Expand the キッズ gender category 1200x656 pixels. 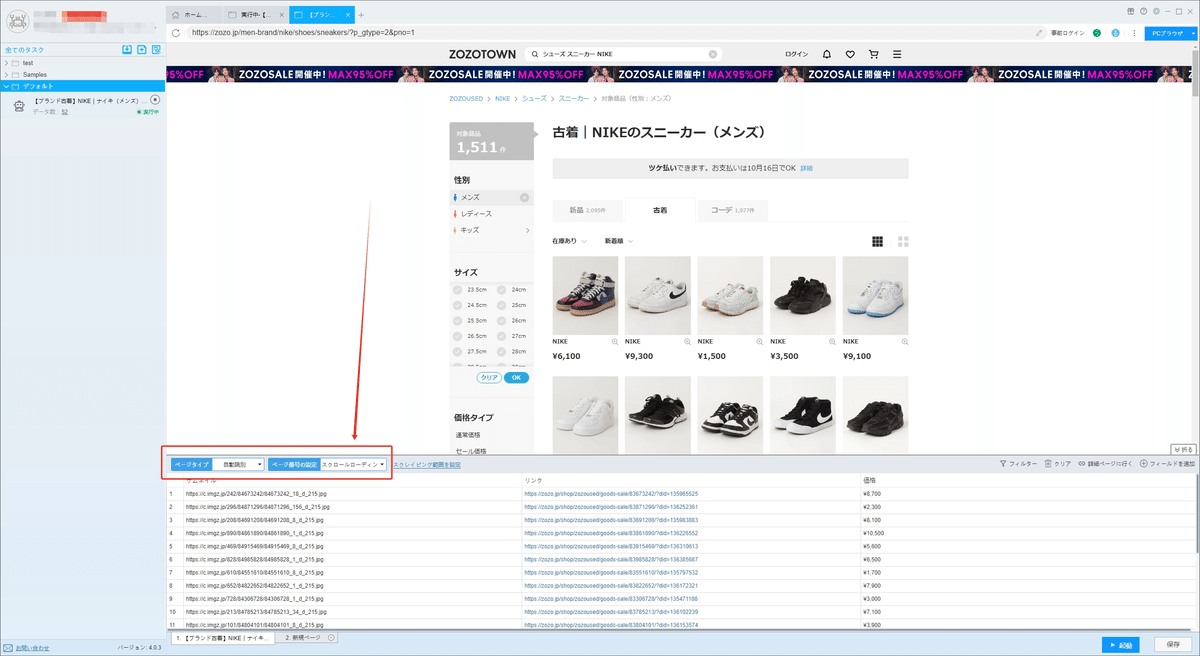pyautogui.click(x=528, y=230)
